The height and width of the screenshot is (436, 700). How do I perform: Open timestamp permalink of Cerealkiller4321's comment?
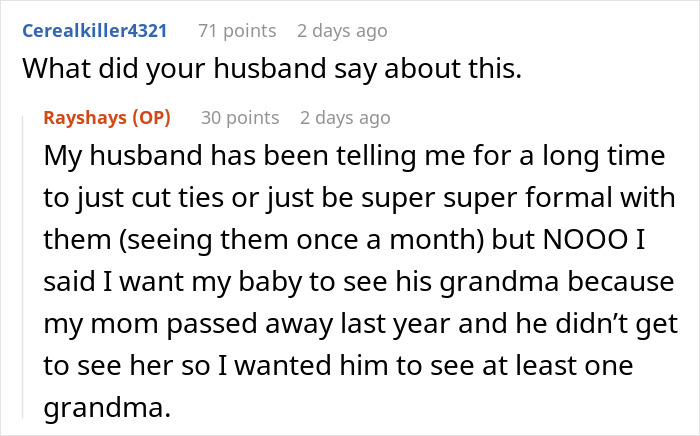(x=342, y=29)
